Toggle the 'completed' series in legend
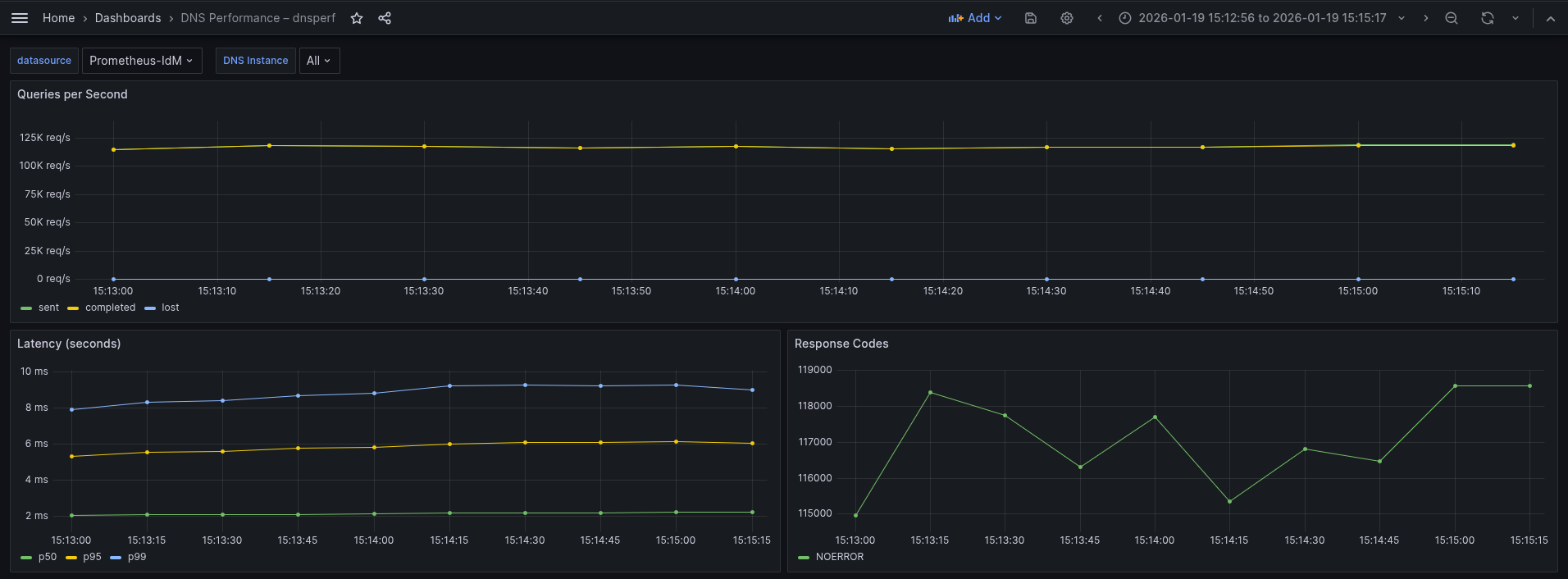 110,308
